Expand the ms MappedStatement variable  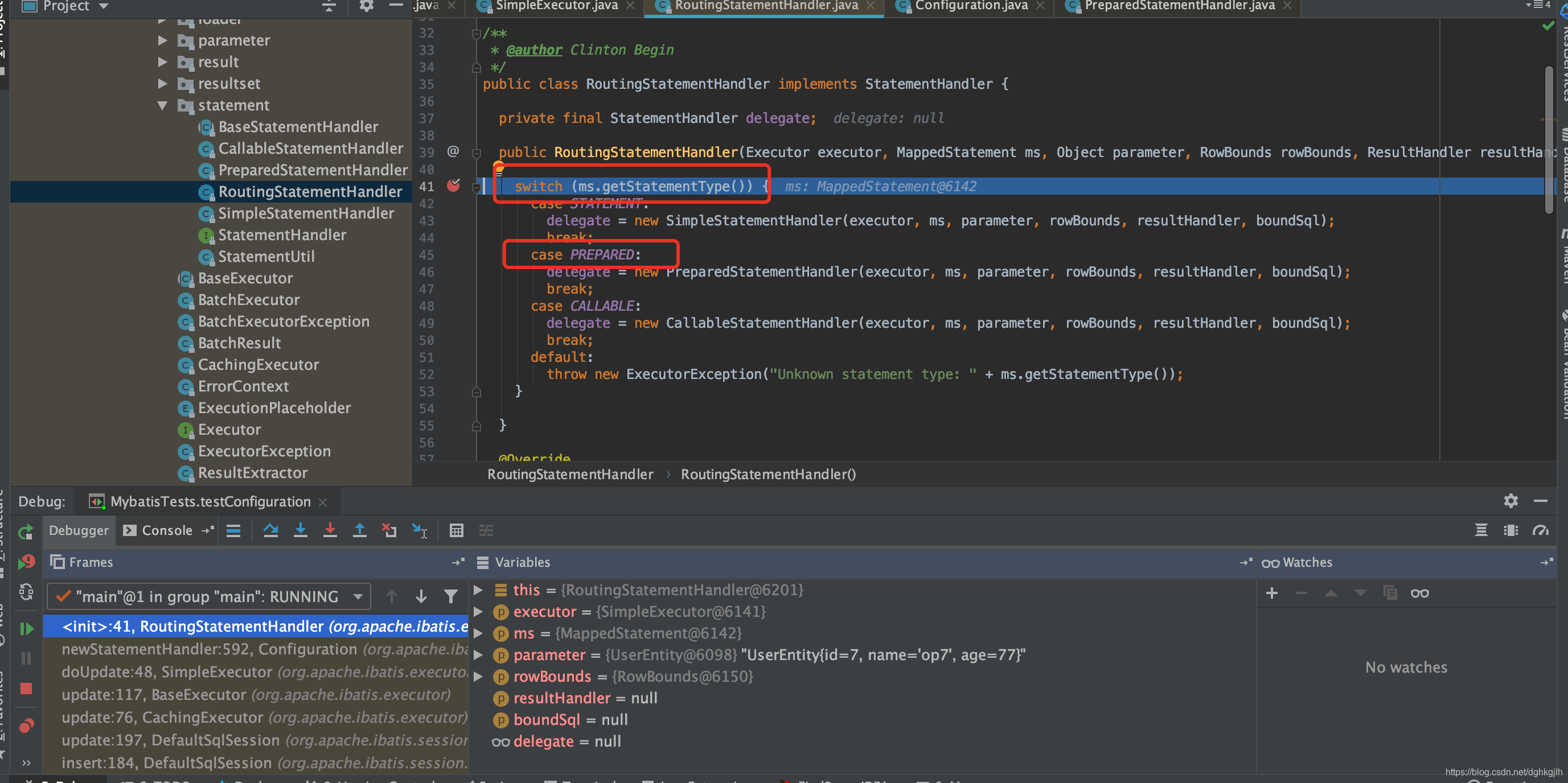478,633
